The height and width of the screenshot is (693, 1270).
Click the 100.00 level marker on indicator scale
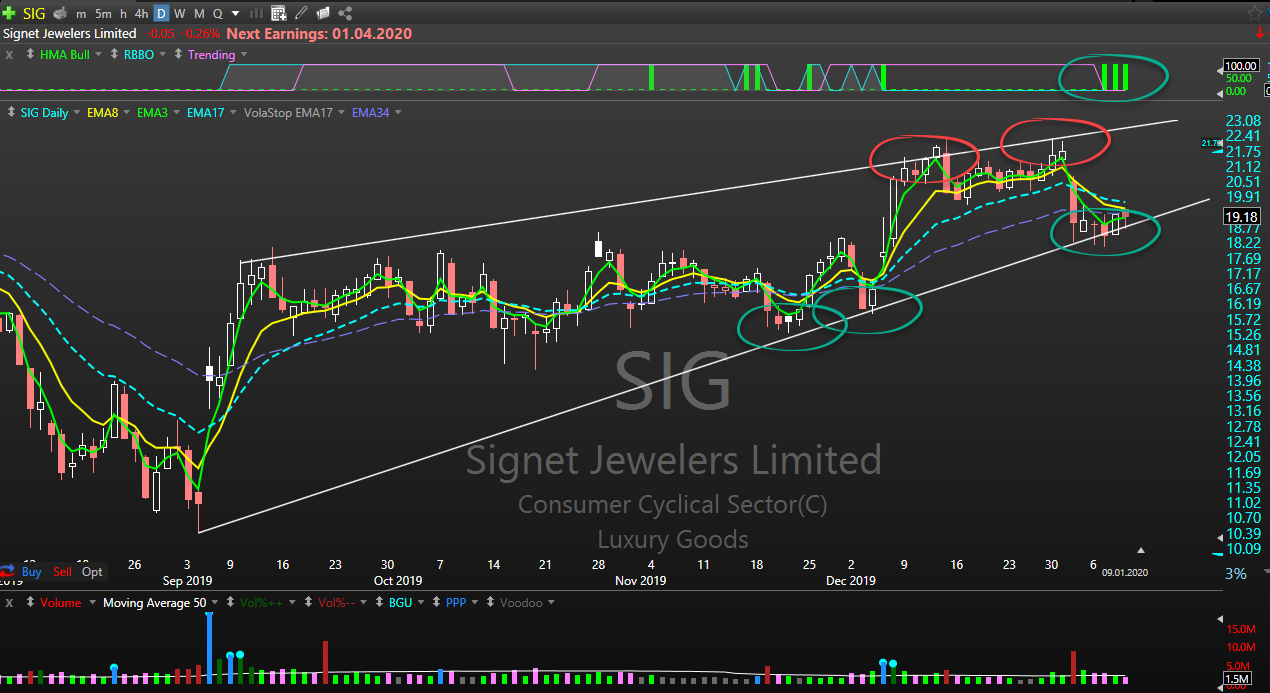tap(1240, 65)
